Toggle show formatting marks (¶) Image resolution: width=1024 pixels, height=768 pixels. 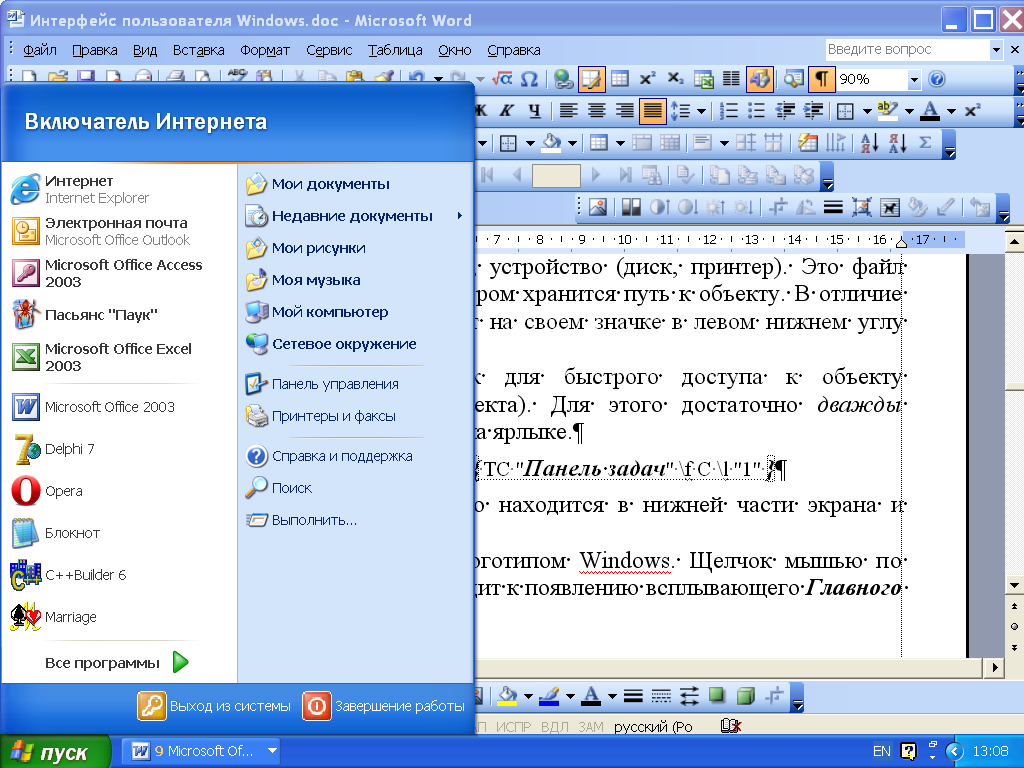click(x=822, y=80)
